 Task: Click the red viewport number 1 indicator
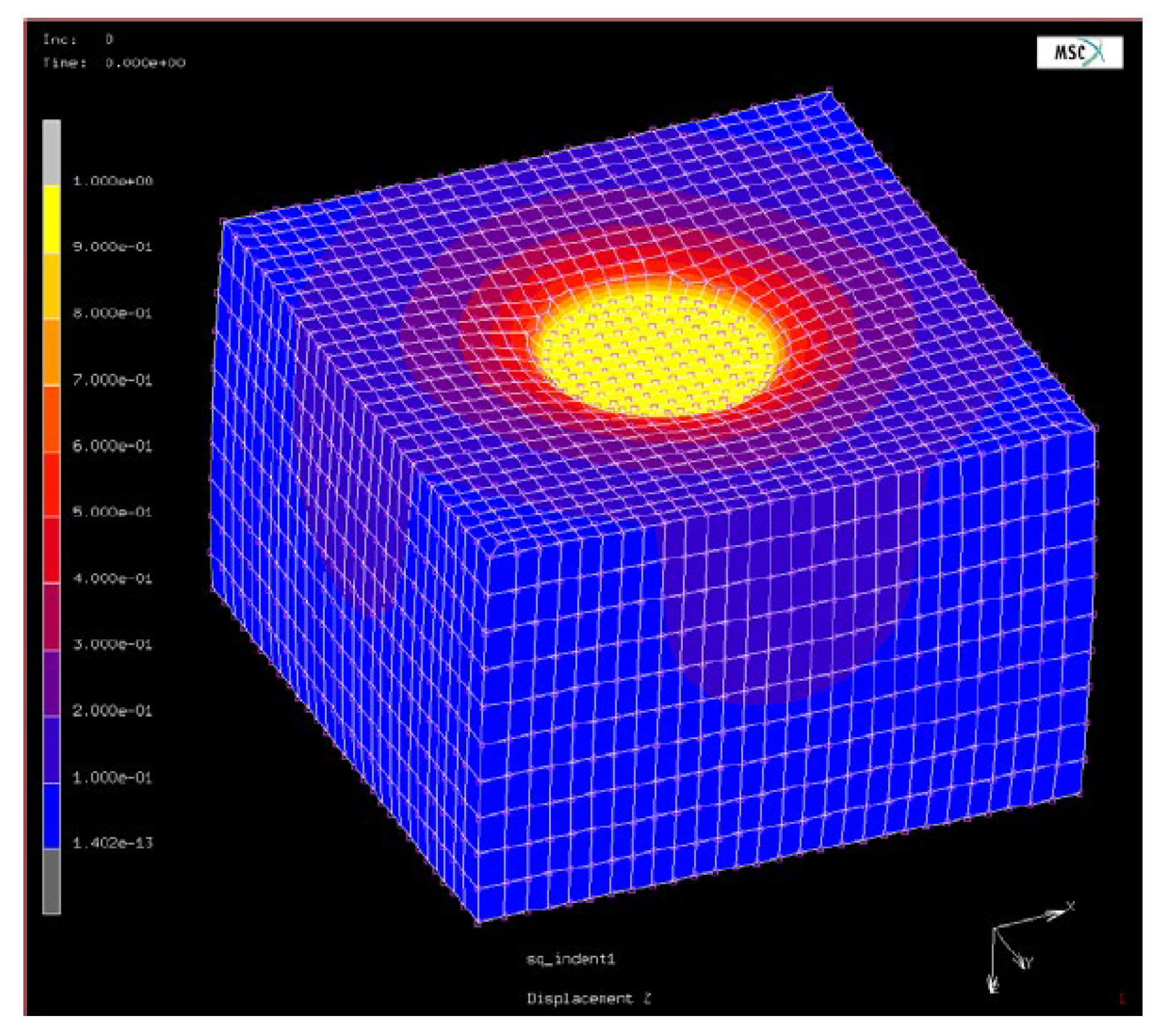(1122, 998)
